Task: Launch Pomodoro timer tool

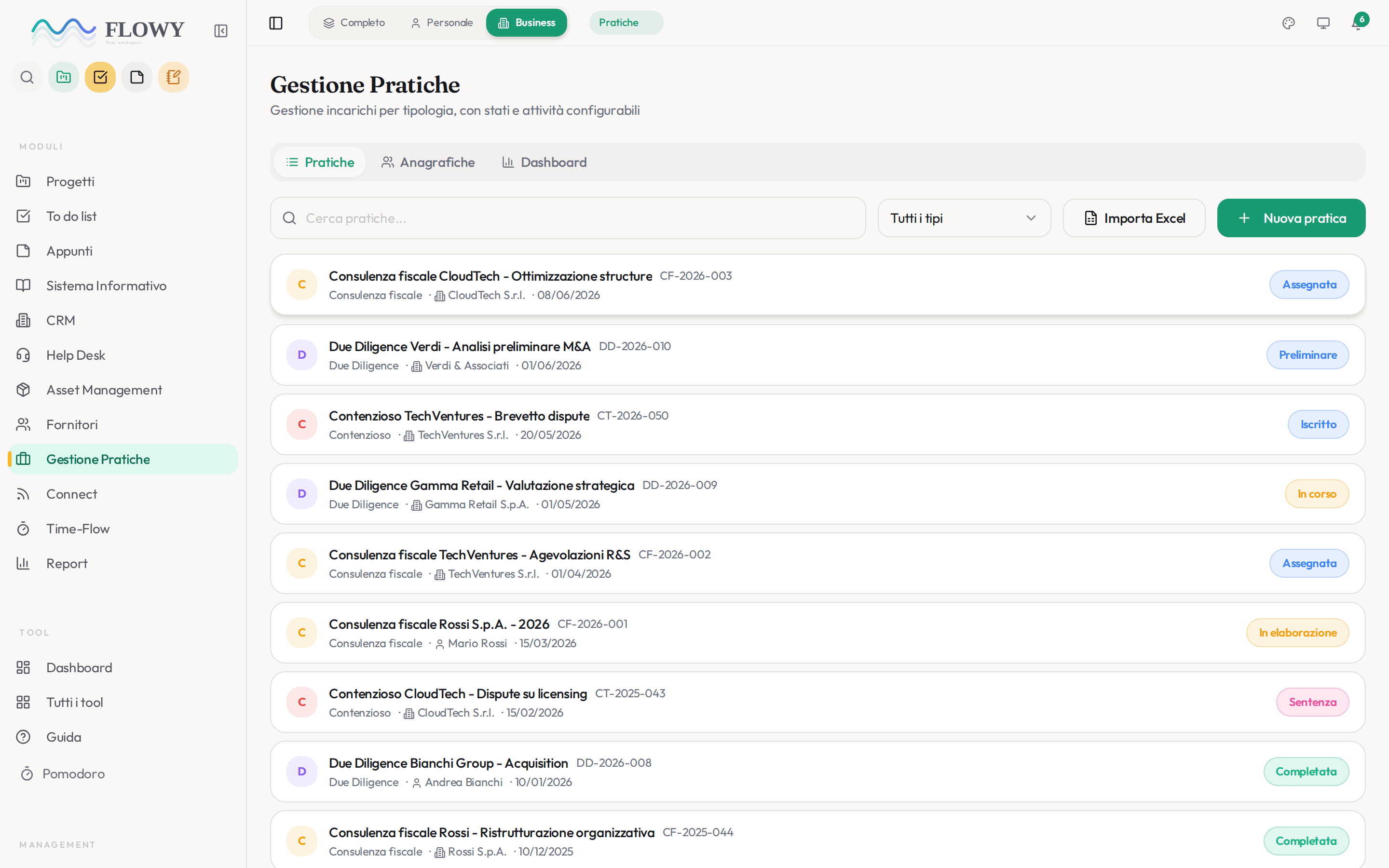Action: pos(123,774)
